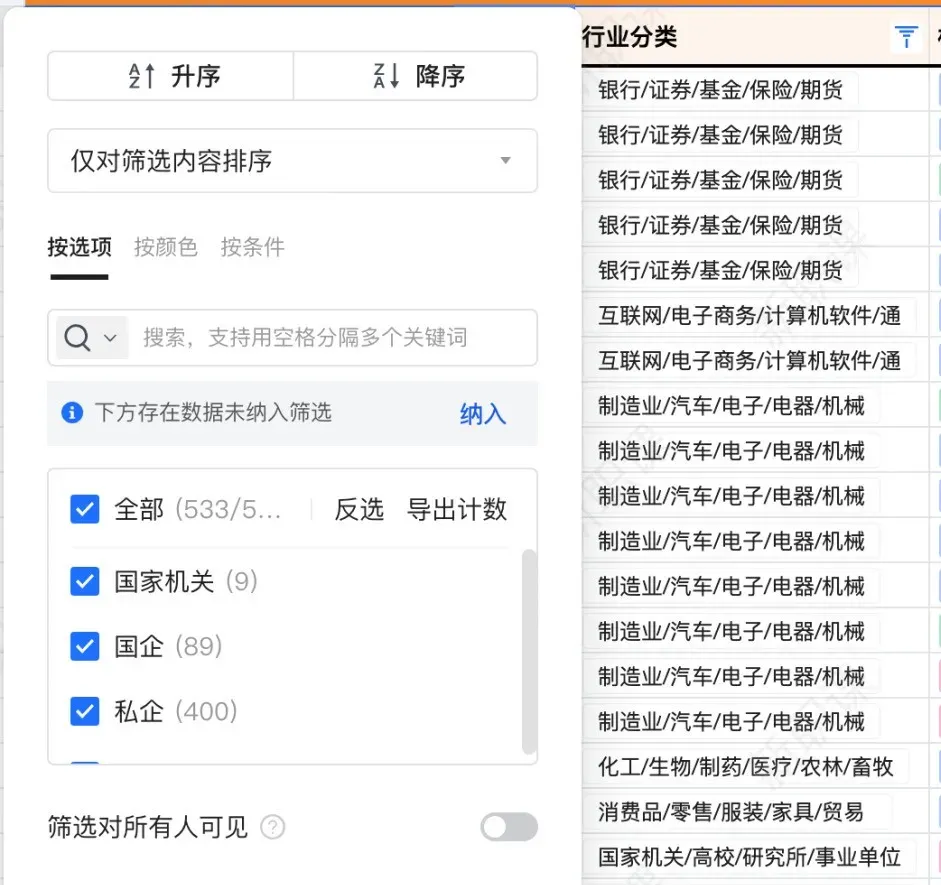Click the help question mark near 筛选对所有人可见

[272, 827]
